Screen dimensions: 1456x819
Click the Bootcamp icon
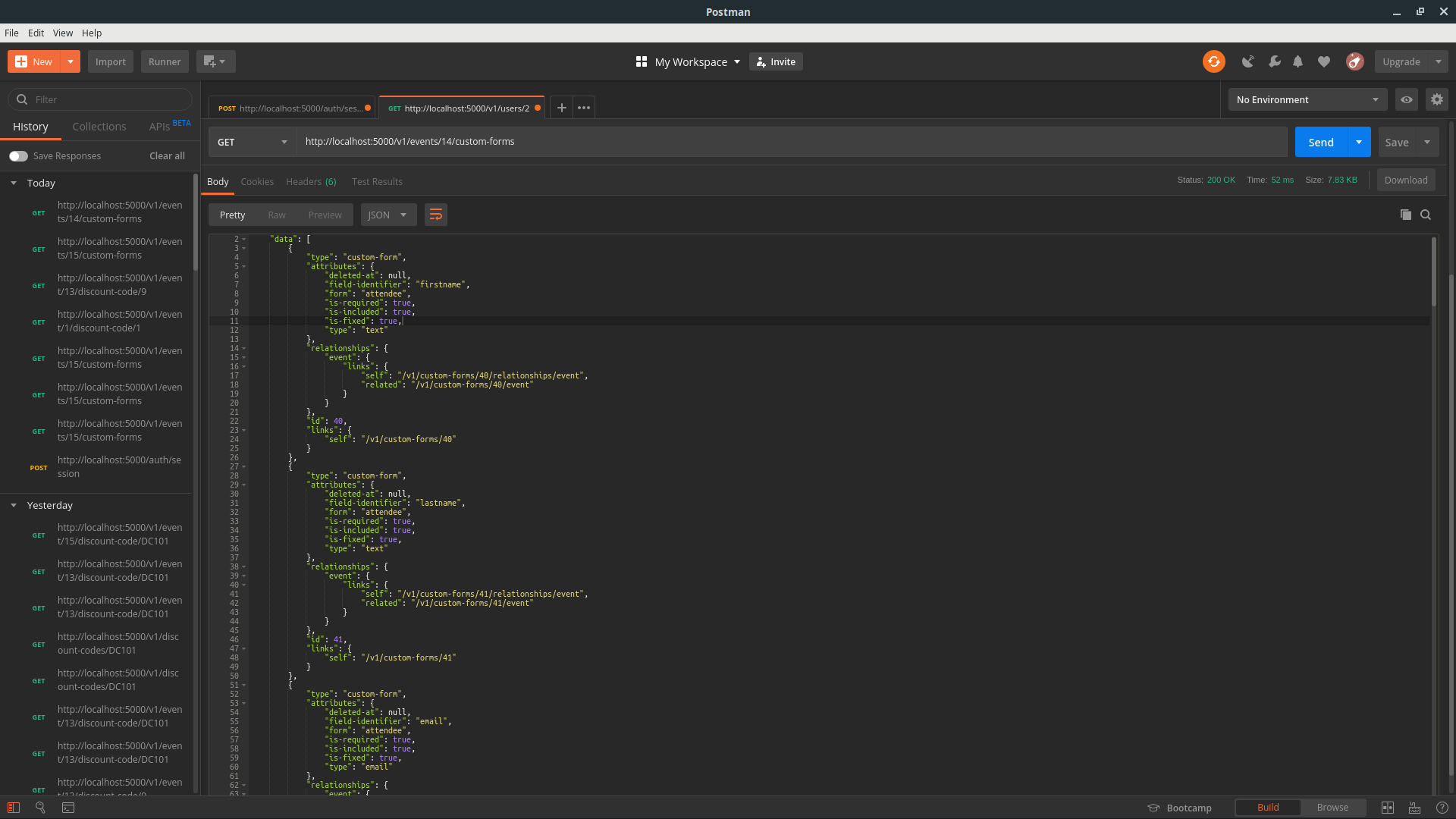[x=1153, y=808]
